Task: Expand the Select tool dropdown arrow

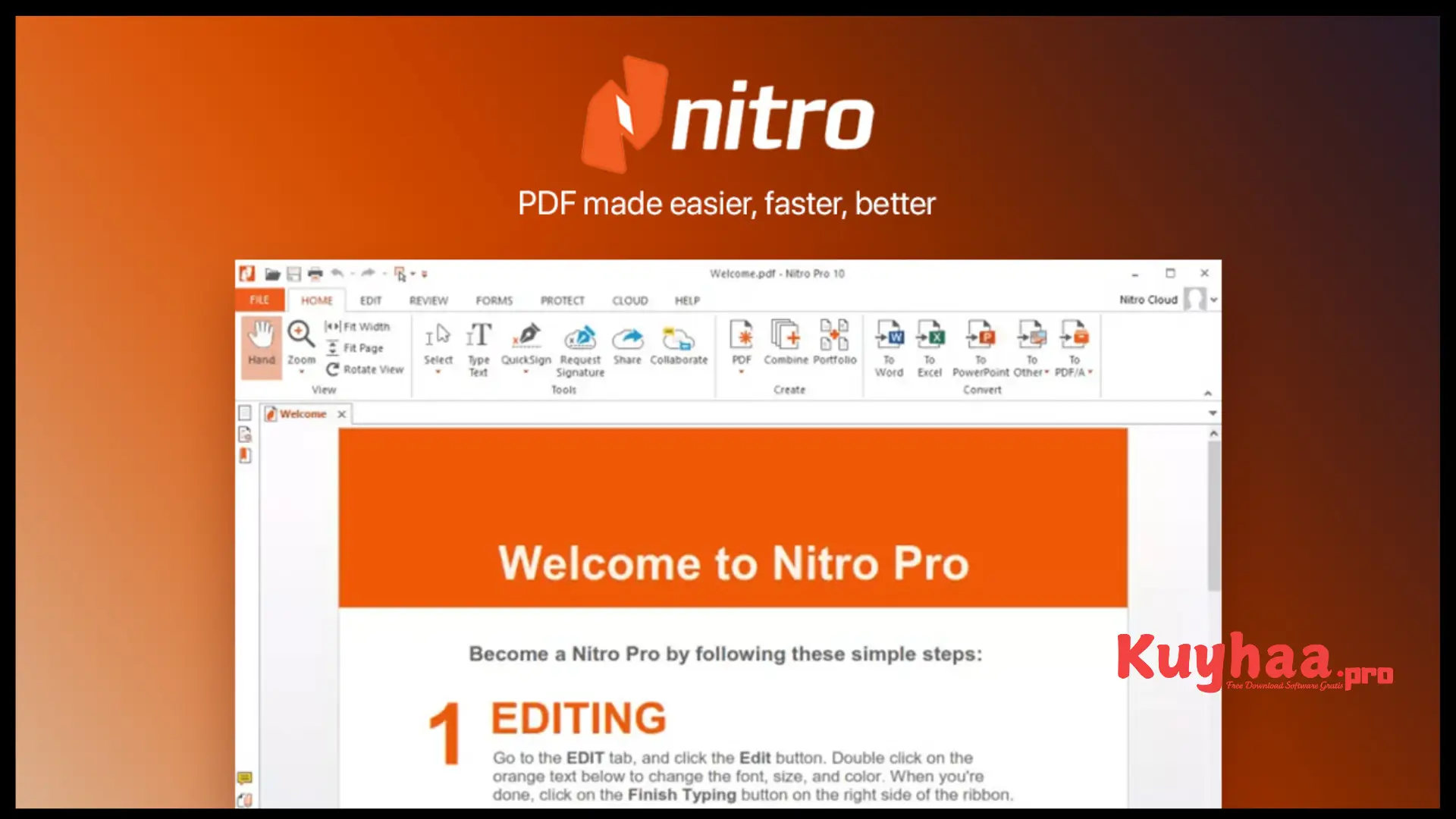Action: [438, 372]
